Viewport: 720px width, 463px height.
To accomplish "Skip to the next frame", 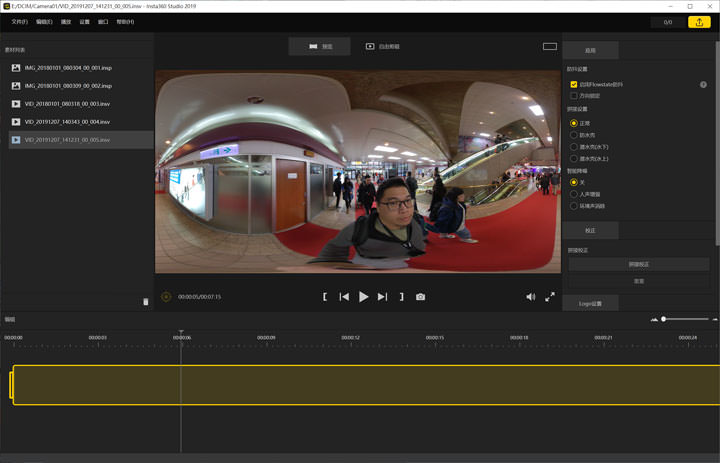I will pyautogui.click(x=382, y=297).
